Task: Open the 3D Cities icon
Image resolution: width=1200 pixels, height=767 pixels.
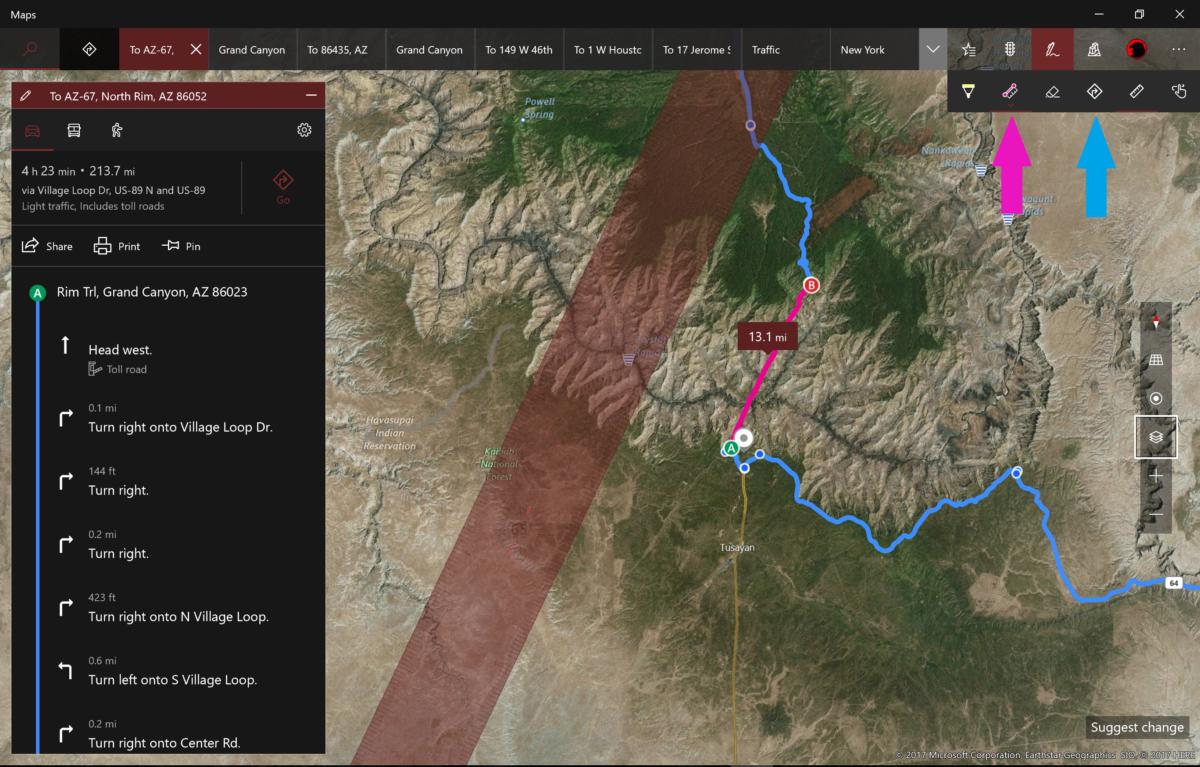Action: click(x=1094, y=49)
